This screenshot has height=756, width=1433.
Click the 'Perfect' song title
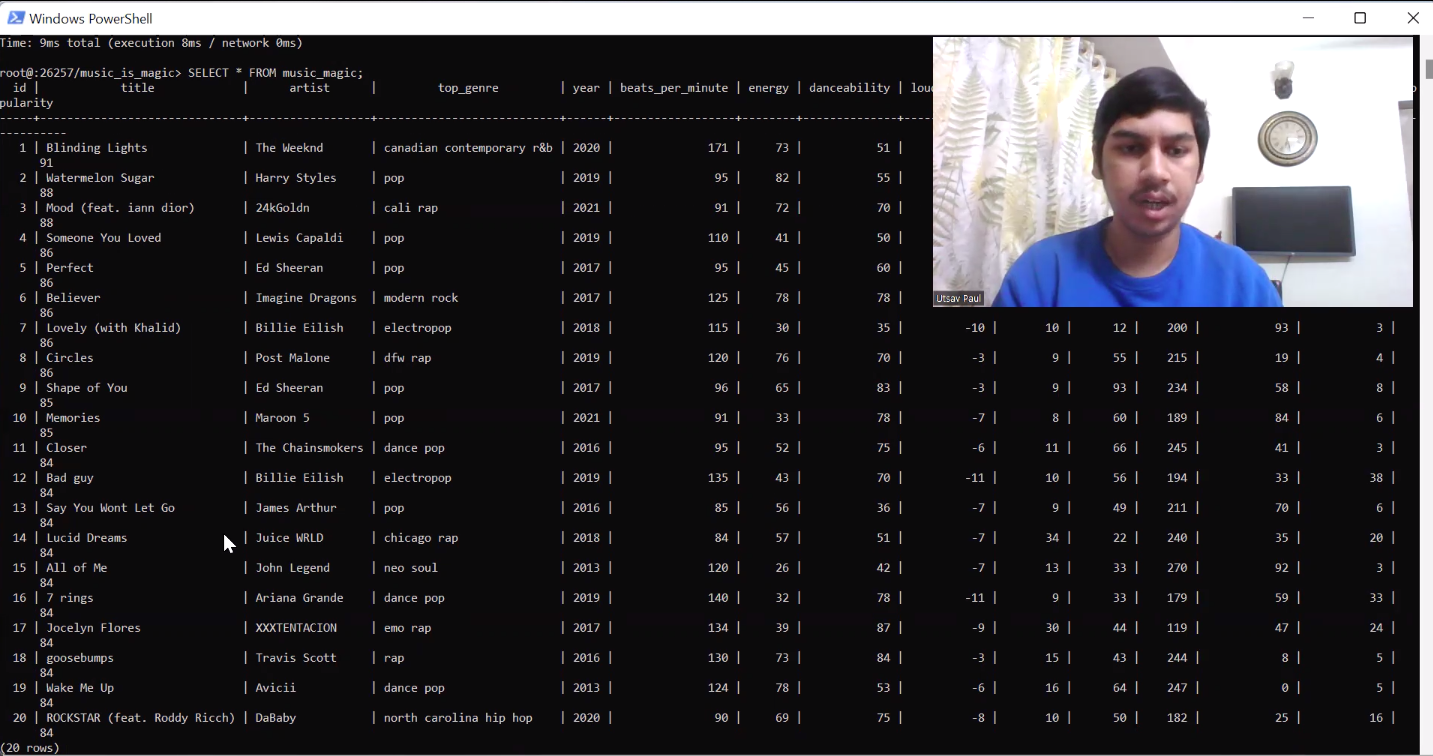(69, 268)
